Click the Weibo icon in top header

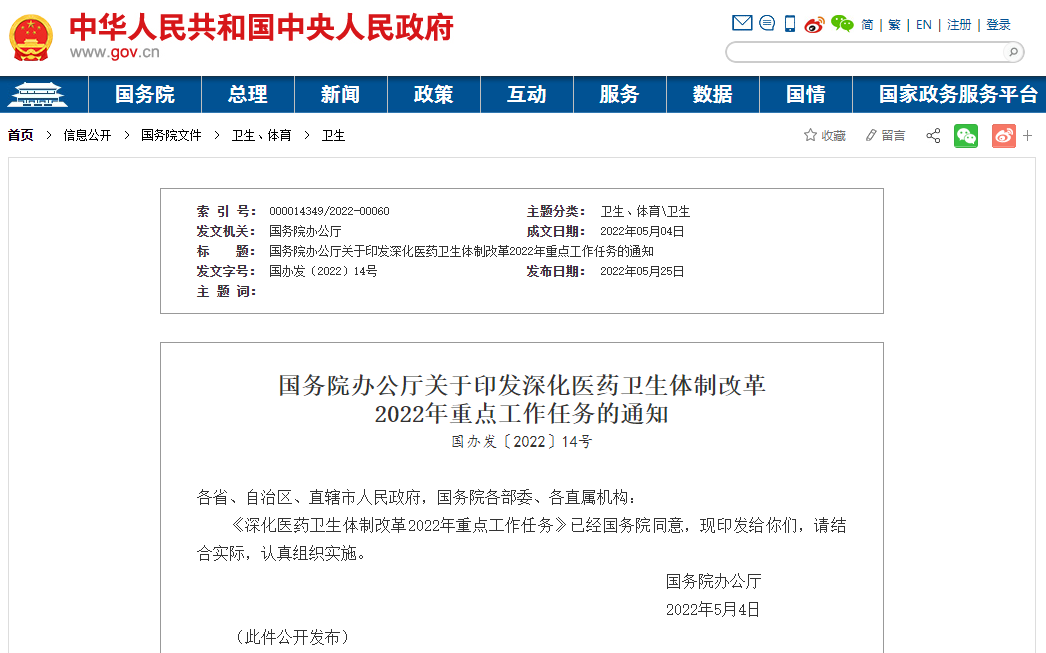[x=815, y=25]
